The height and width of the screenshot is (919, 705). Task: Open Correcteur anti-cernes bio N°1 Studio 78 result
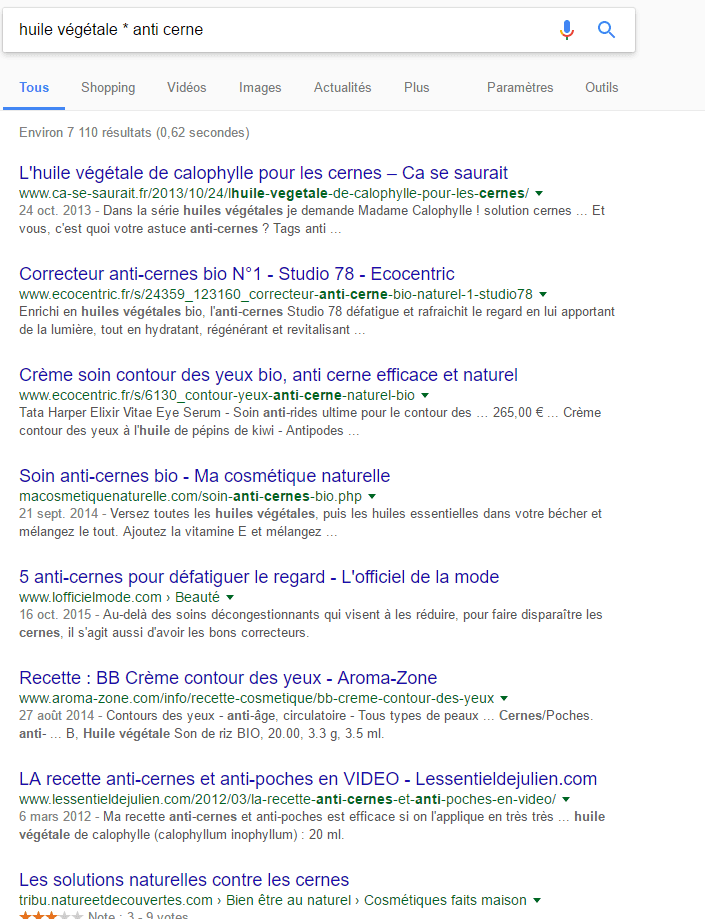[237, 274]
